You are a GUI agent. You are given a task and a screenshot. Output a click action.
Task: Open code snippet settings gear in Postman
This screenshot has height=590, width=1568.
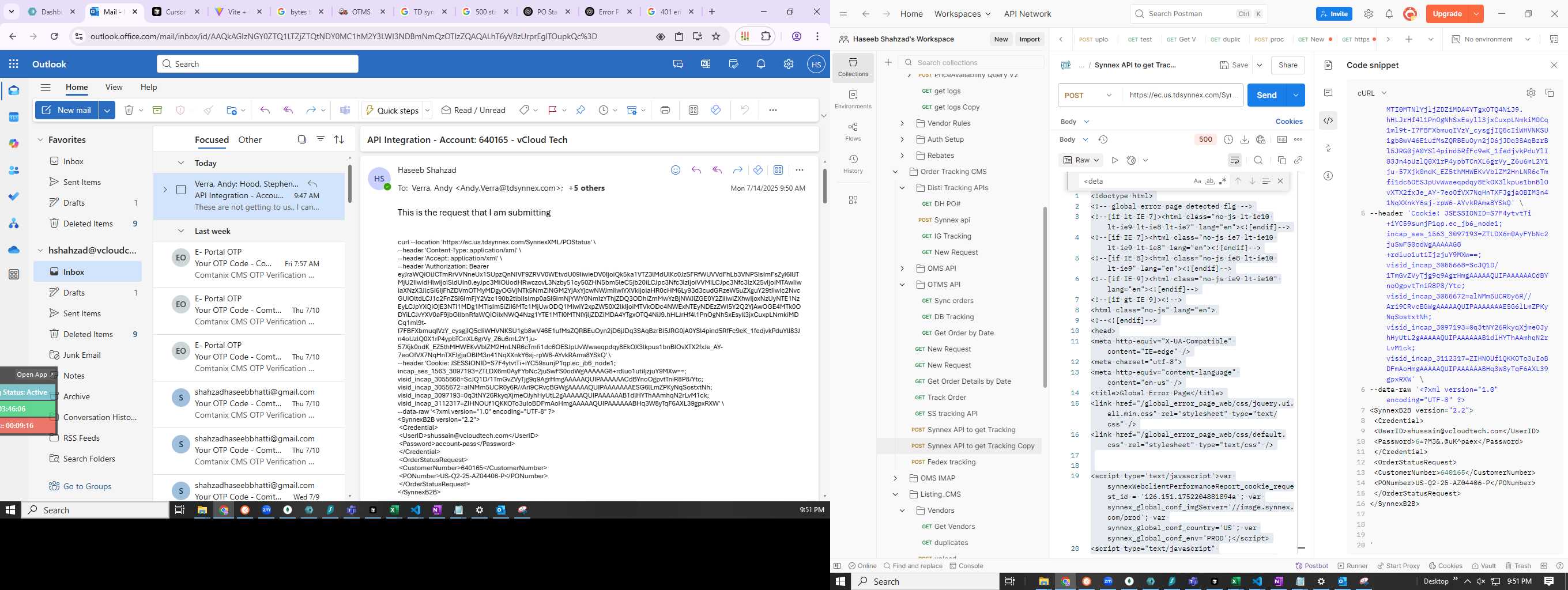(1531, 93)
